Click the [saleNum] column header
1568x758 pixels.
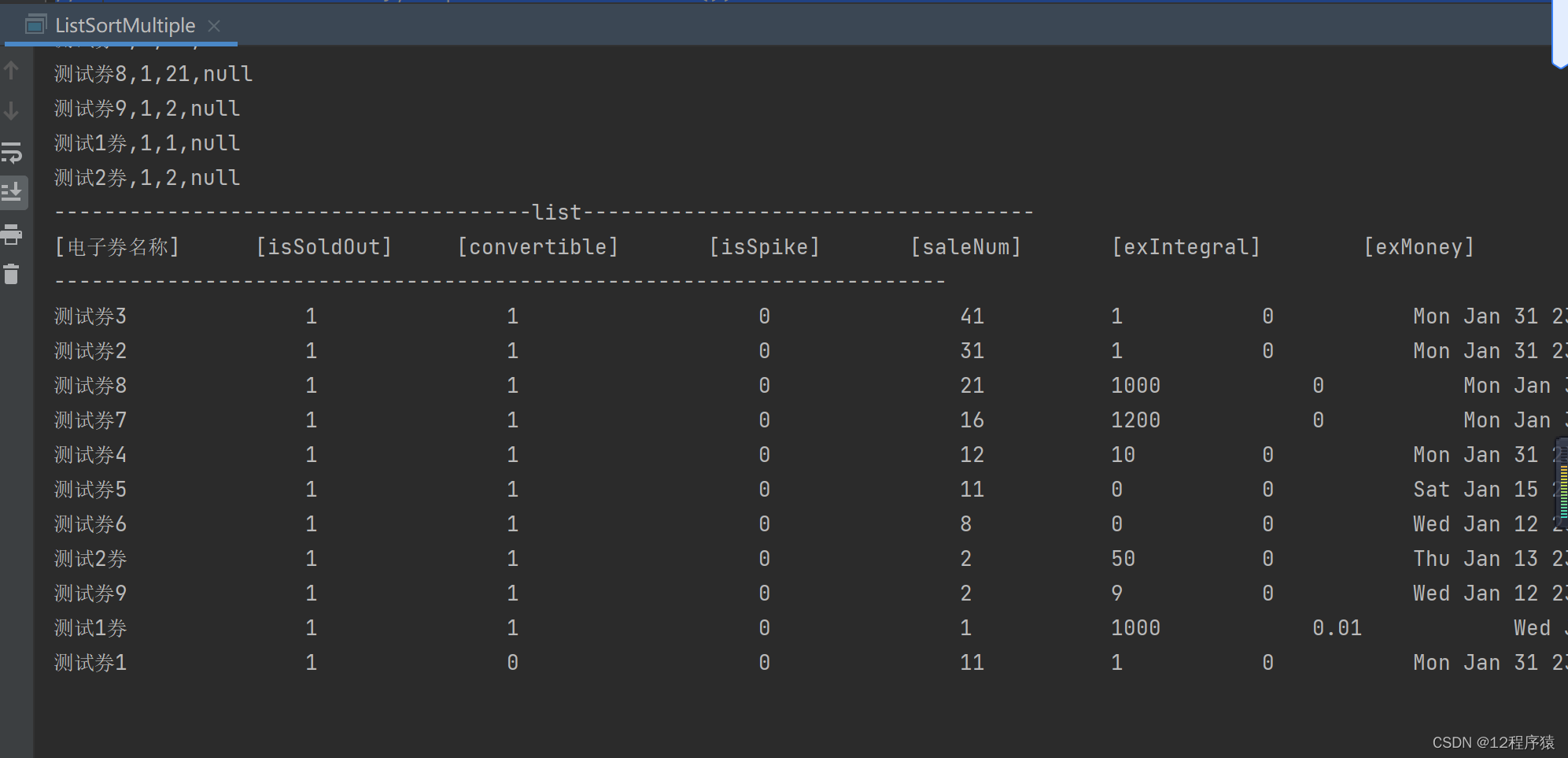[x=966, y=247]
